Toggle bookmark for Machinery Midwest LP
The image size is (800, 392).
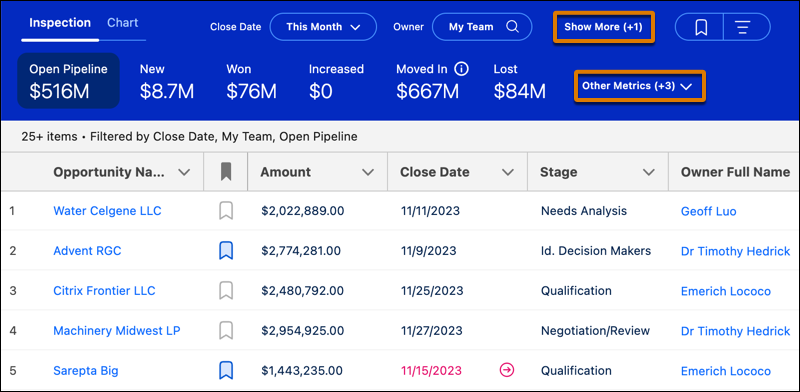coord(226,330)
